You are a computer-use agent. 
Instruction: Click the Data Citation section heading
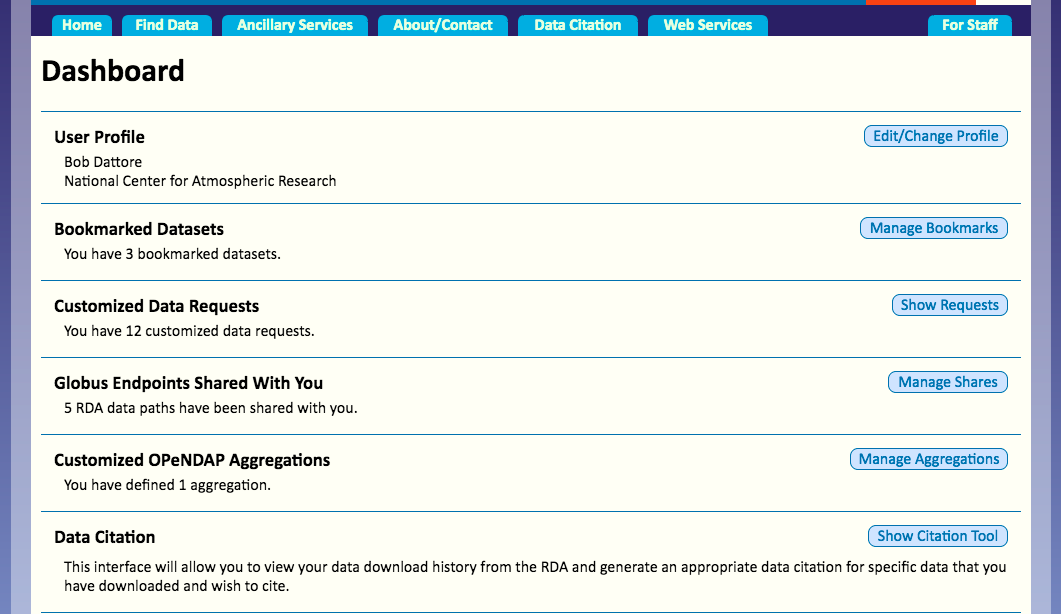coord(104,537)
